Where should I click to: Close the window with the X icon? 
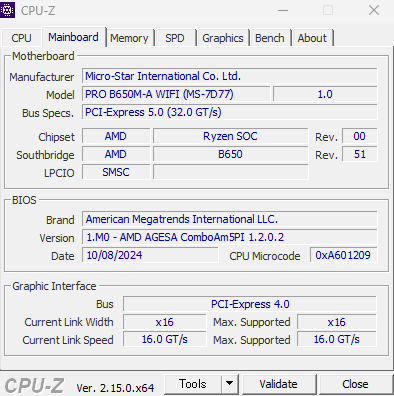coord(374,10)
